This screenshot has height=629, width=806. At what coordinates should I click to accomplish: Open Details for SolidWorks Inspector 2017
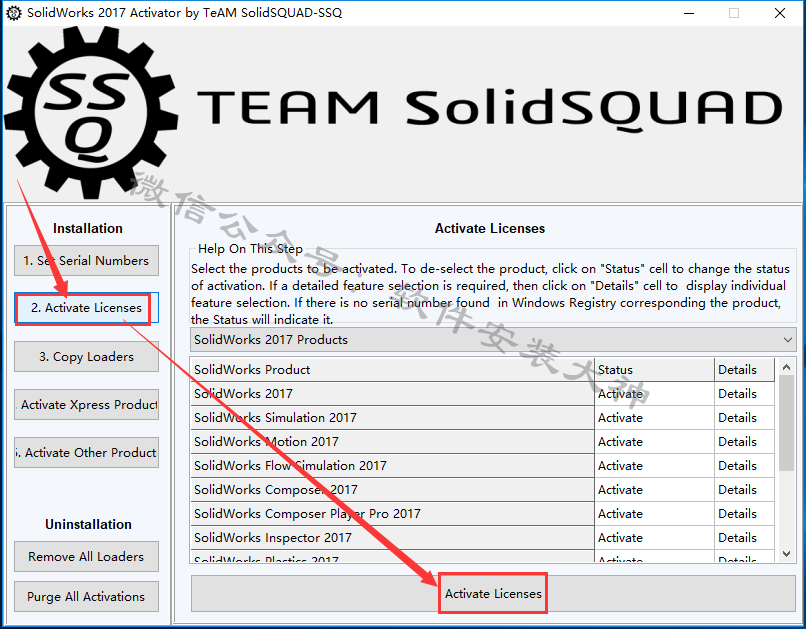pos(744,538)
